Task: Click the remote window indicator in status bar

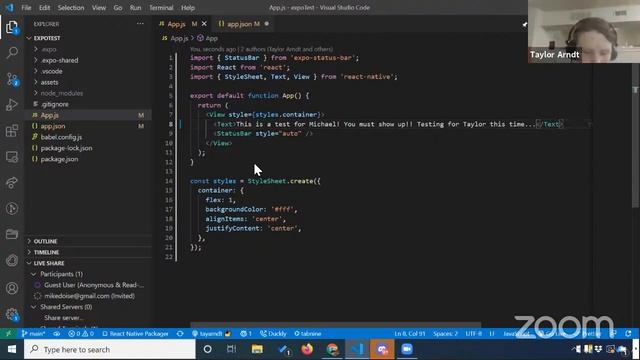Action: (8, 333)
